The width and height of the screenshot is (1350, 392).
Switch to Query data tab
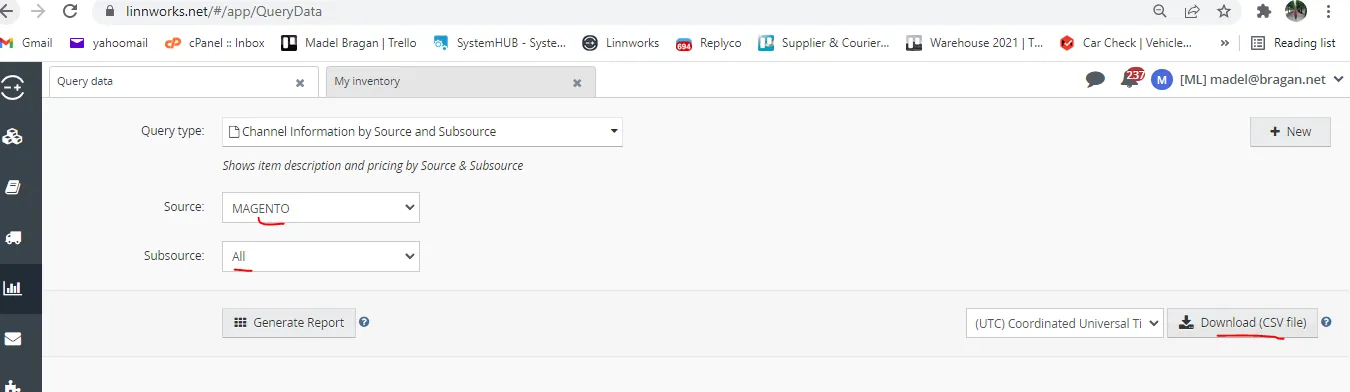click(184, 81)
